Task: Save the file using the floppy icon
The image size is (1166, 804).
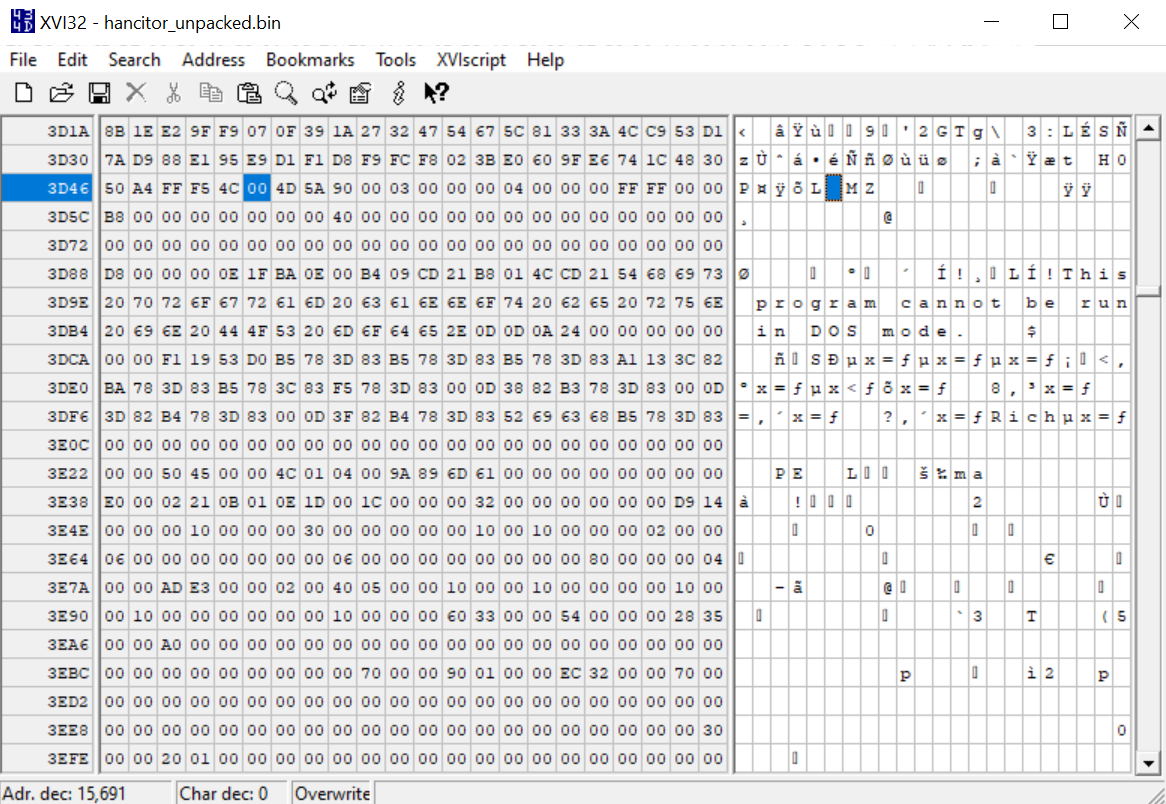Action: point(99,93)
